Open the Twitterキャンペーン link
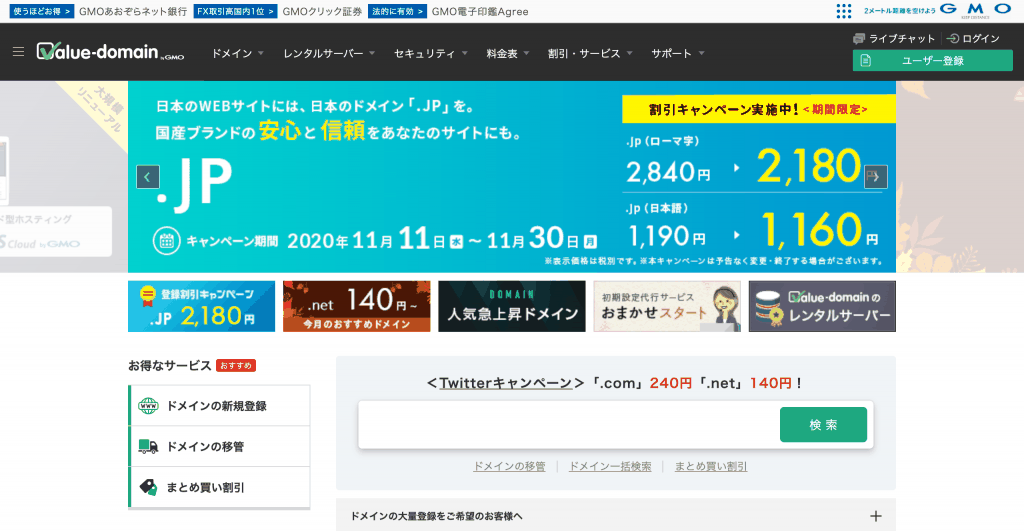1024x531 pixels. tap(505, 383)
